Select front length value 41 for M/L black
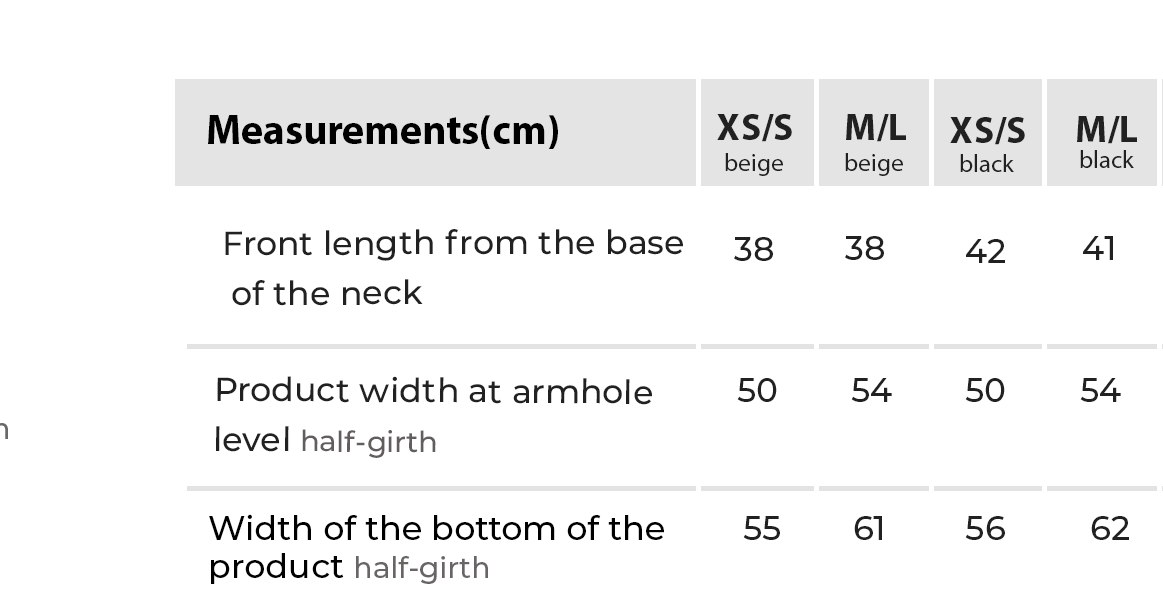This screenshot has height=610, width=1163. tap(1099, 248)
